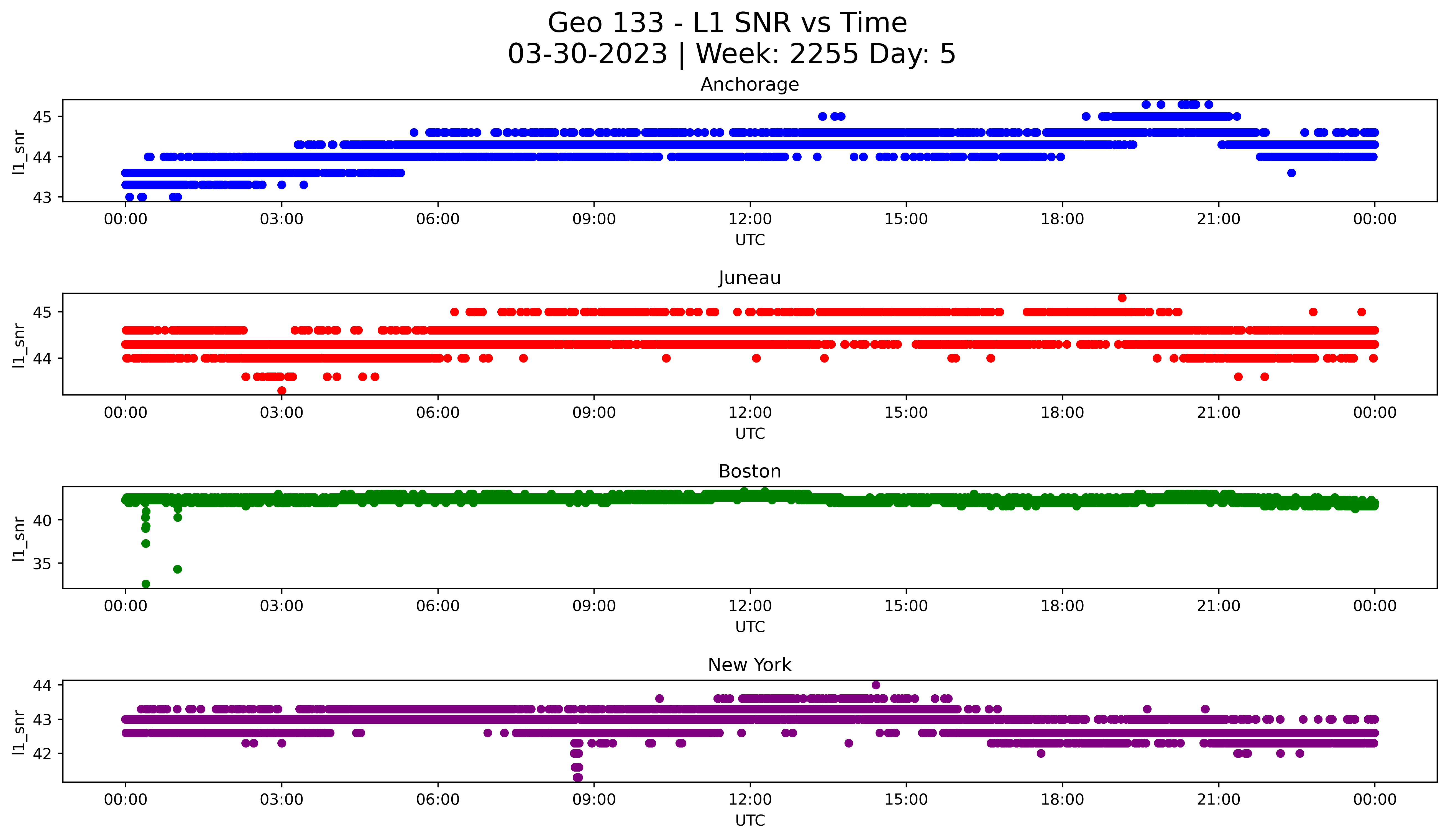Click the l1_snr y-axis label of Boston plot
Image resolution: width=1448 pixels, height=840 pixels.
[x=19, y=539]
